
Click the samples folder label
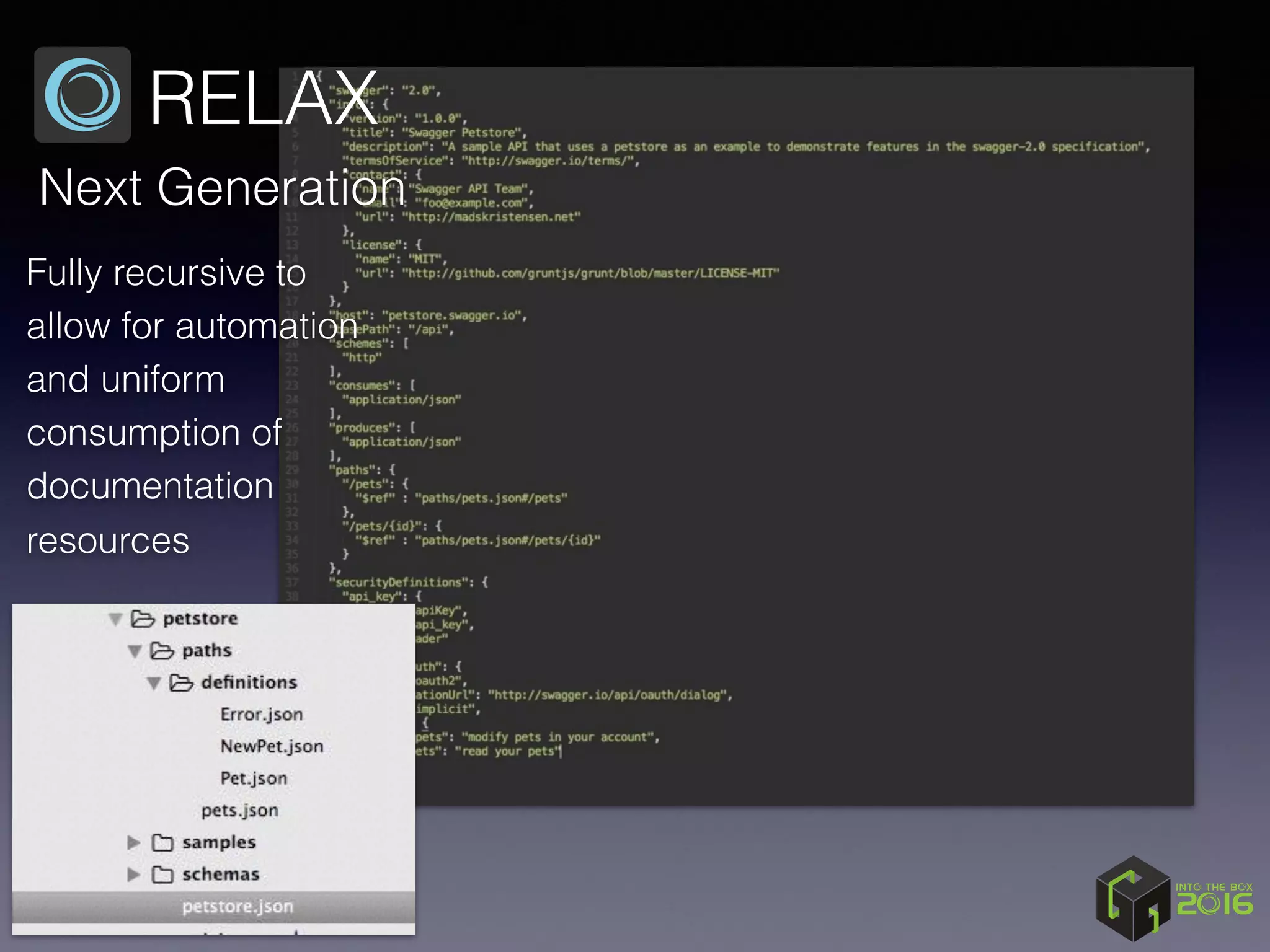coord(219,842)
